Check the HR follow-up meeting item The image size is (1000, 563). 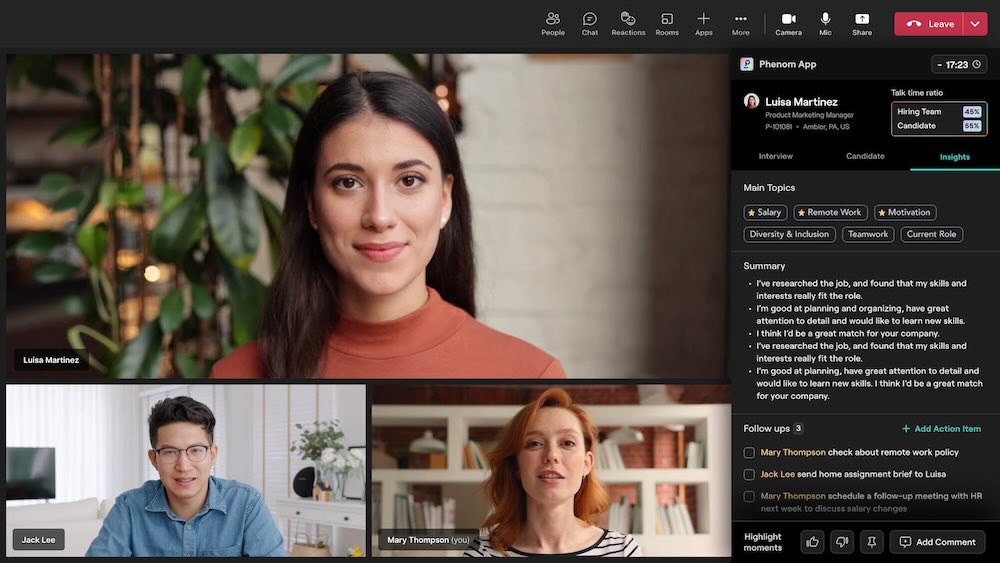coord(749,496)
